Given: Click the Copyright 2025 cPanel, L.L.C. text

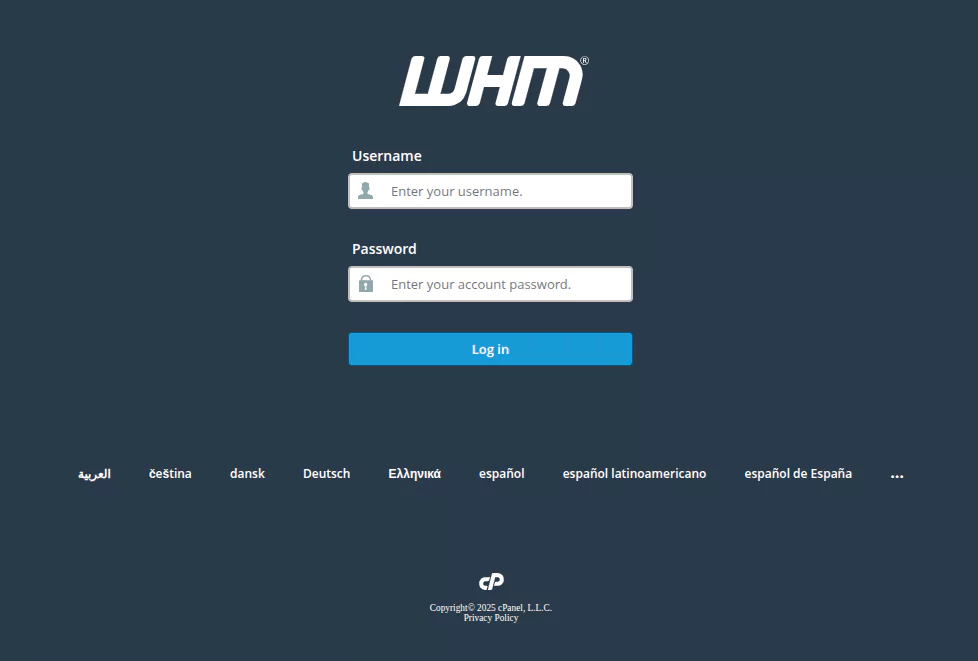Looking at the screenshot, I should coord(491,607).
